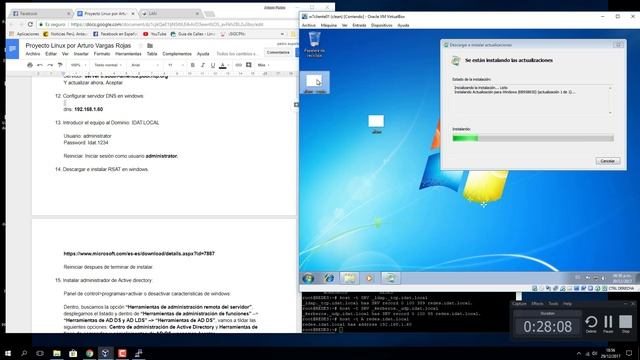Click Cancelar in the update installer dialog
Viewport: 640px width, 360px height.
click(x=608, y=161)
